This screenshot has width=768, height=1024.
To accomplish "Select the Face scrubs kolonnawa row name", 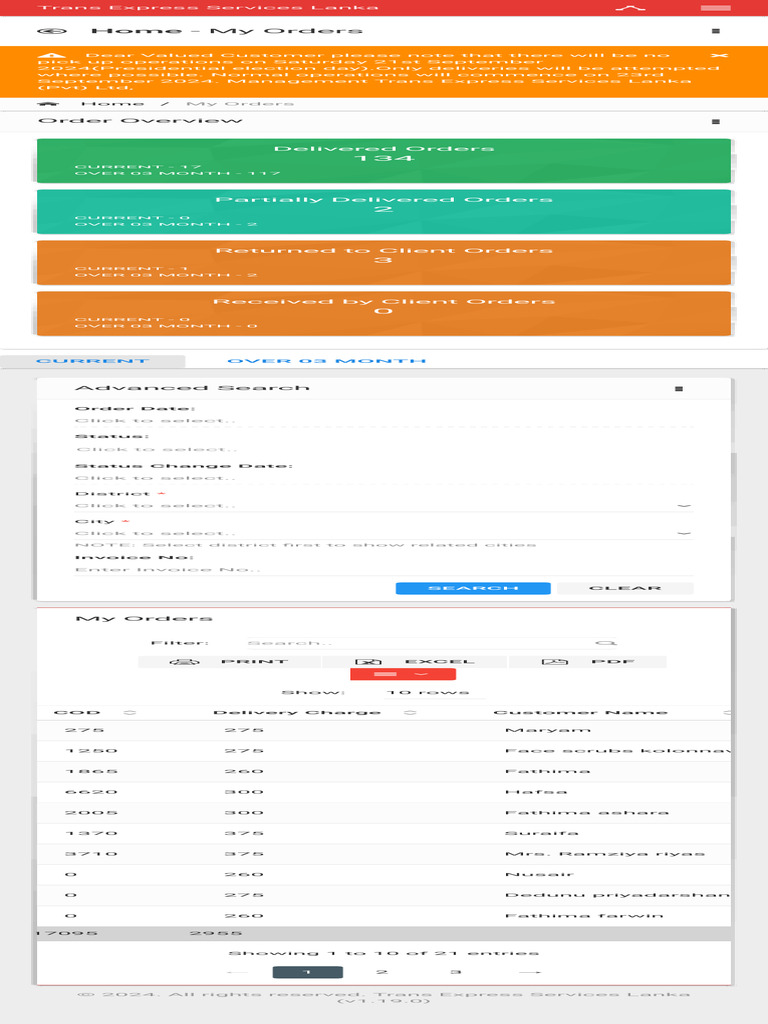I will [x=617, y=751].
